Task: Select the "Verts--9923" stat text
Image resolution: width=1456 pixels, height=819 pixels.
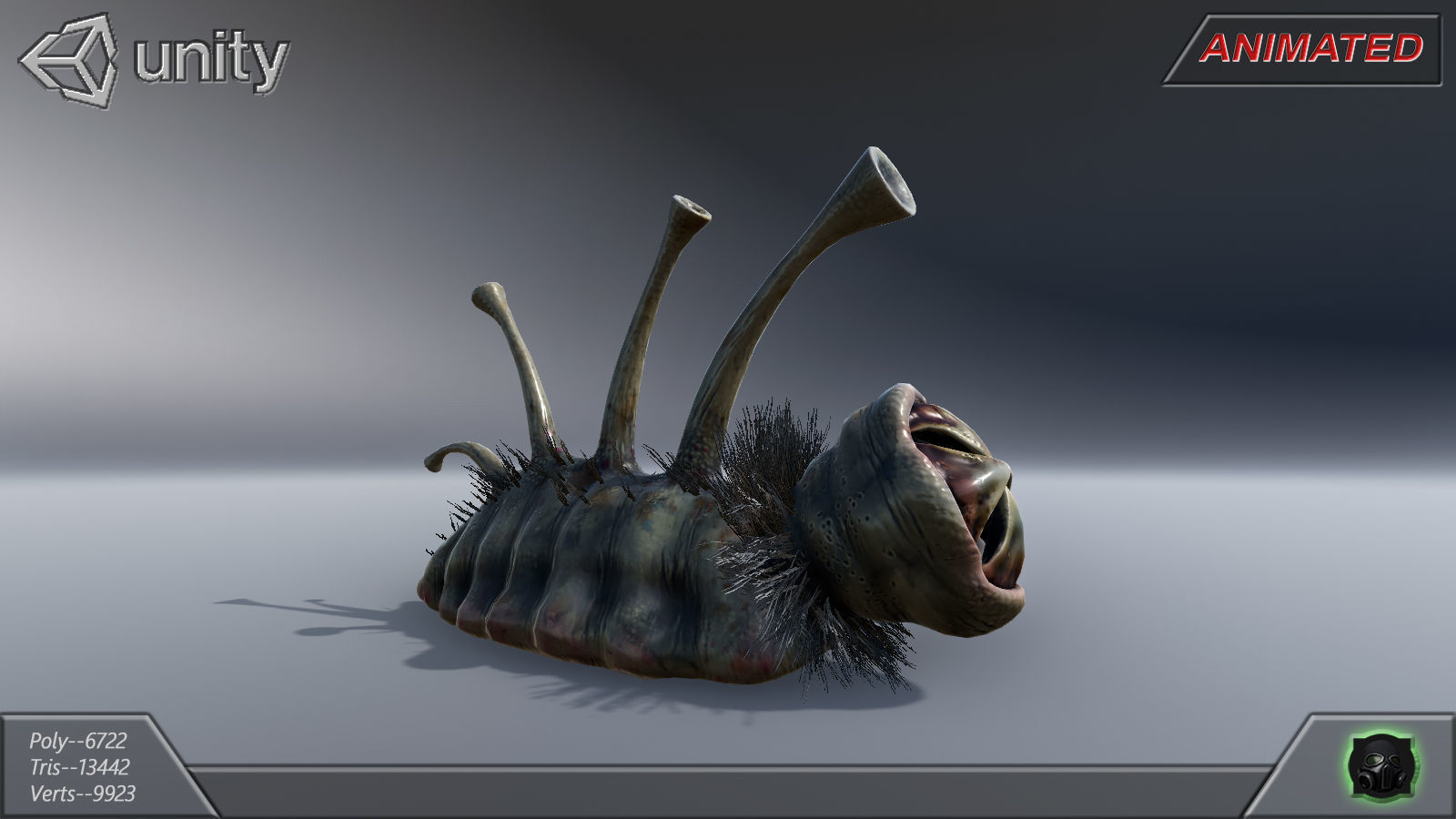Action: tap(82, 794)
